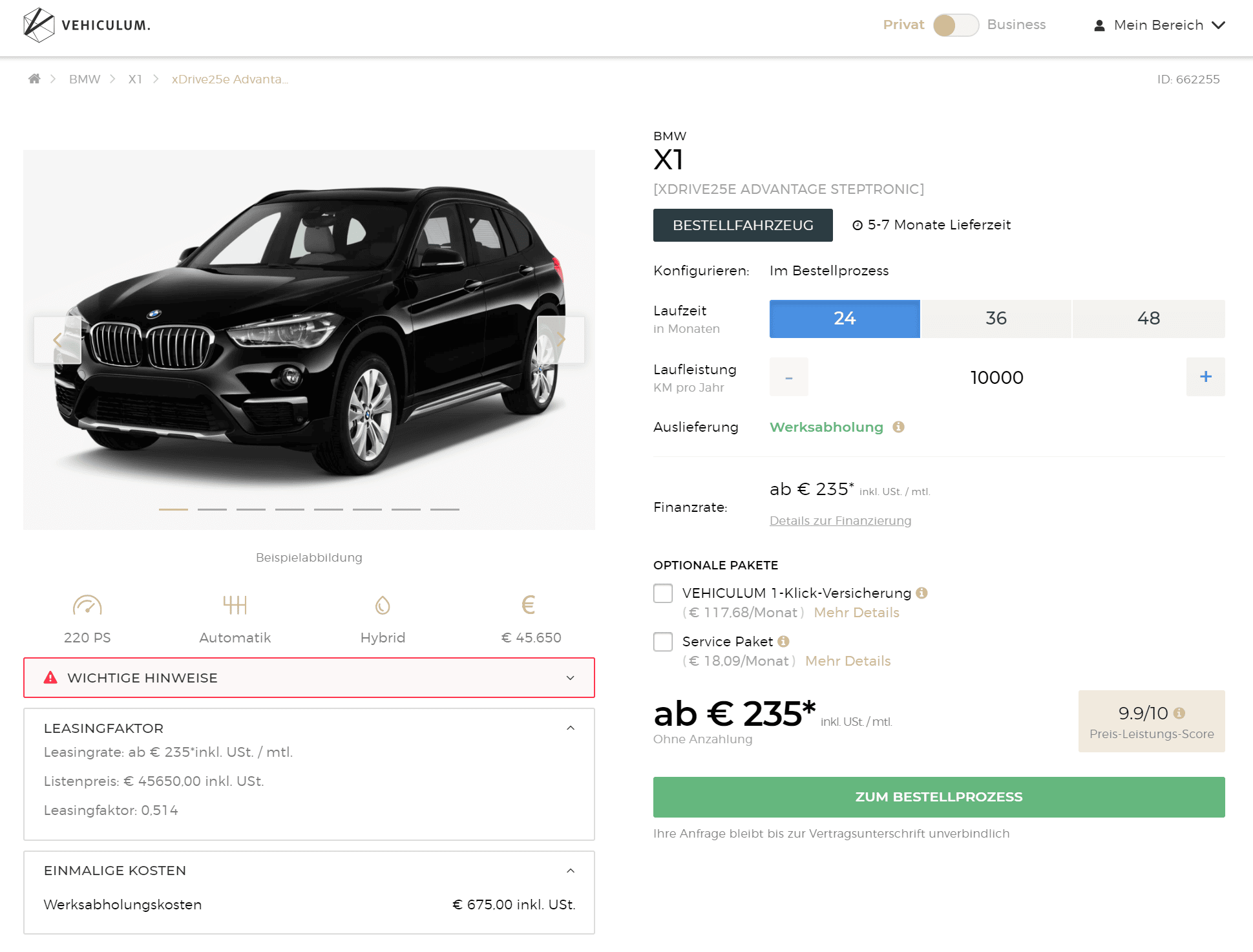Enable Service Paket checkbox
This screenshot has width=1253, height=952.
[x=663, y=642]
